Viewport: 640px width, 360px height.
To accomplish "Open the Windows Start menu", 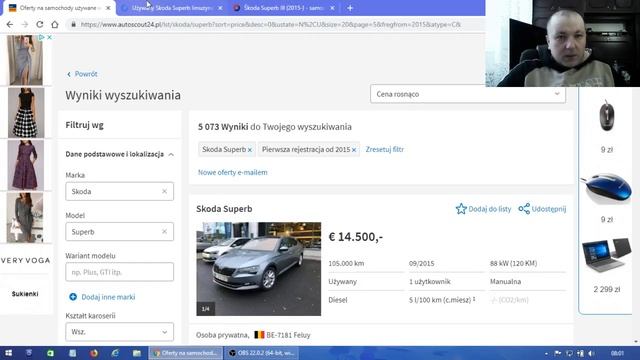I will point(8,353).
